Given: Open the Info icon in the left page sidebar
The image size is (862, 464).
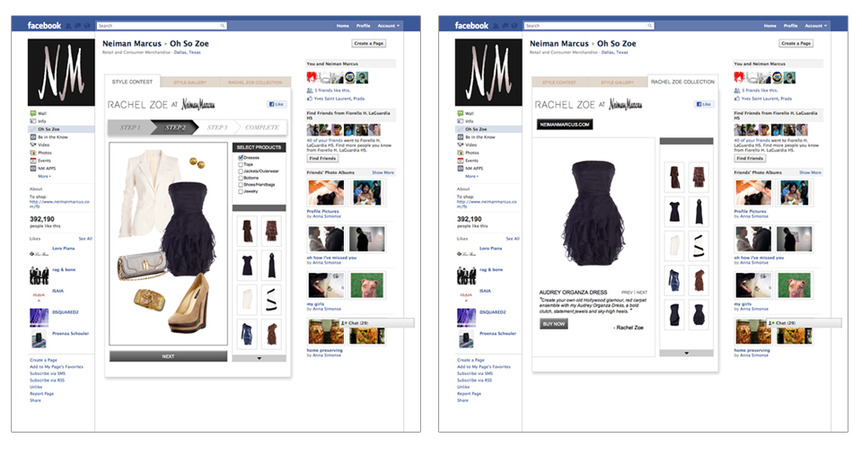Looking at the screenshot, I should pos(33,121).
